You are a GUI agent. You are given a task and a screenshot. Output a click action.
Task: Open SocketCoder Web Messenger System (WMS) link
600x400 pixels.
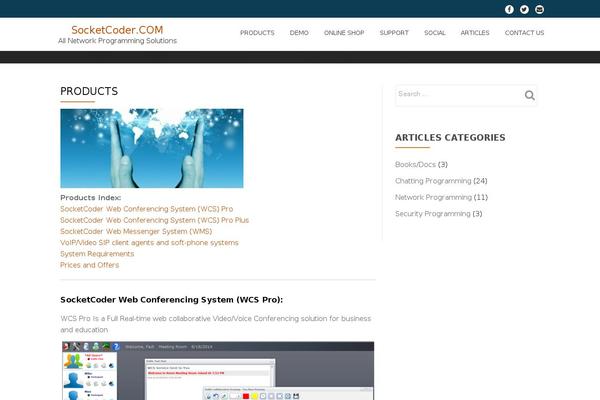tap(136, 231)
